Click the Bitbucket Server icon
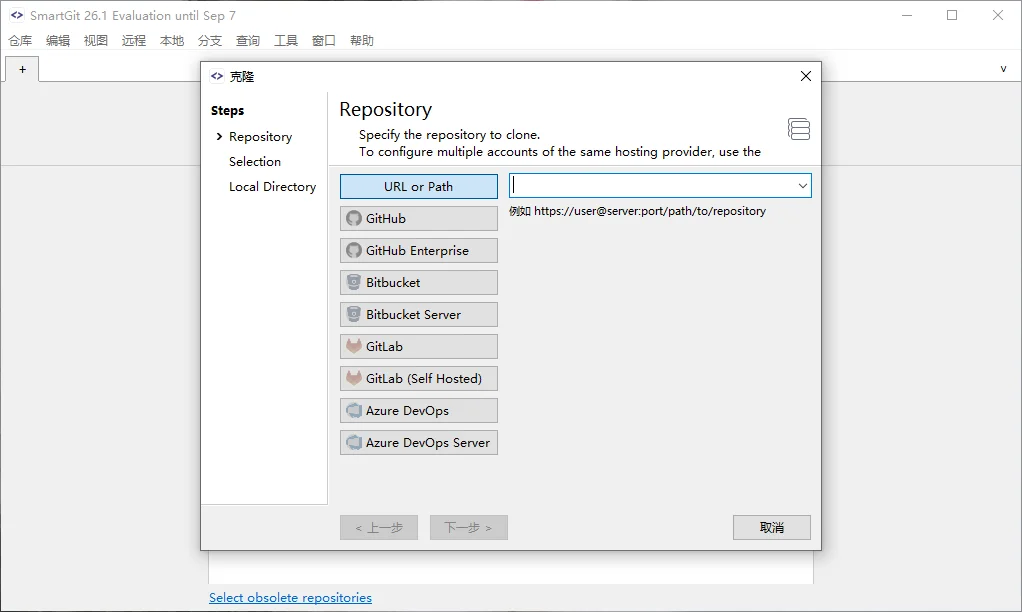 tap(354, 314)
